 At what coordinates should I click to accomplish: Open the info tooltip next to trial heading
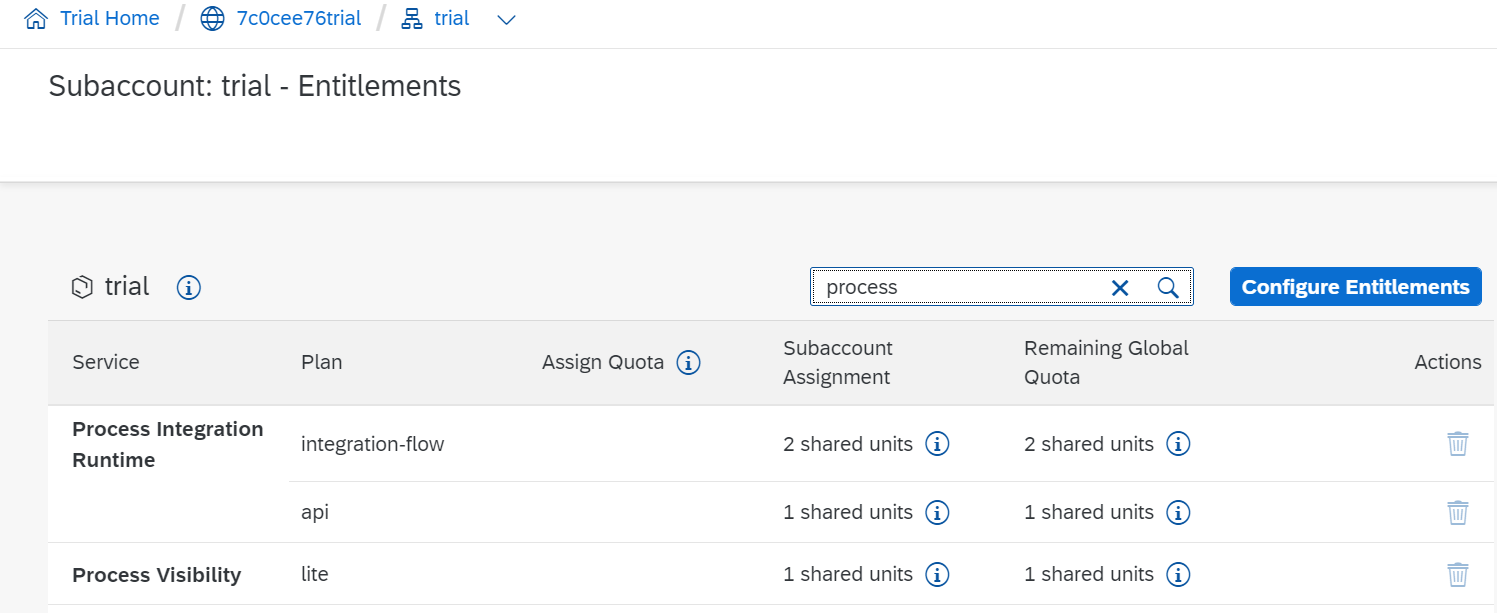[187, 287]
